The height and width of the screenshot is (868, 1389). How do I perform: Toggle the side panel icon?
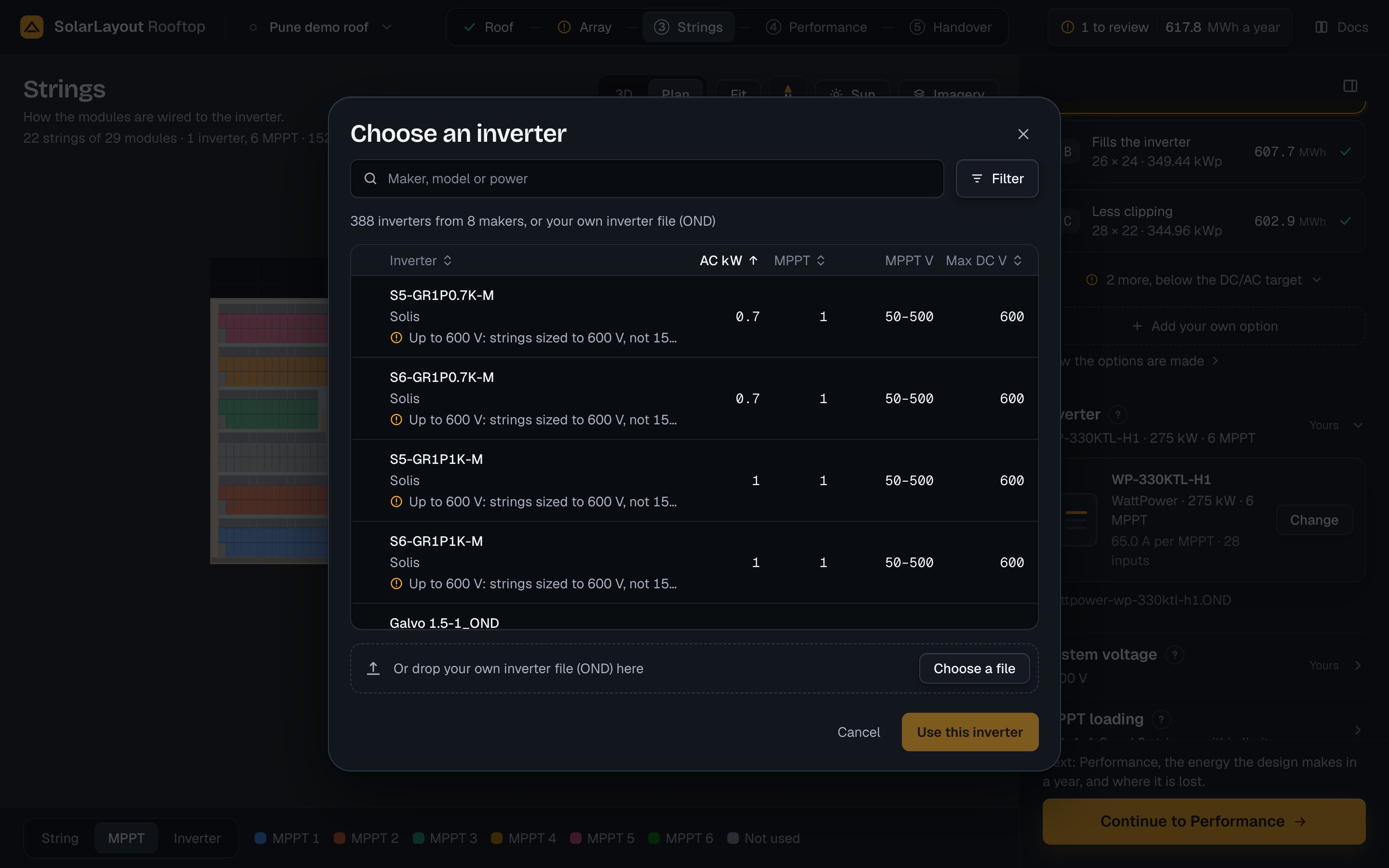[1350, 86]
